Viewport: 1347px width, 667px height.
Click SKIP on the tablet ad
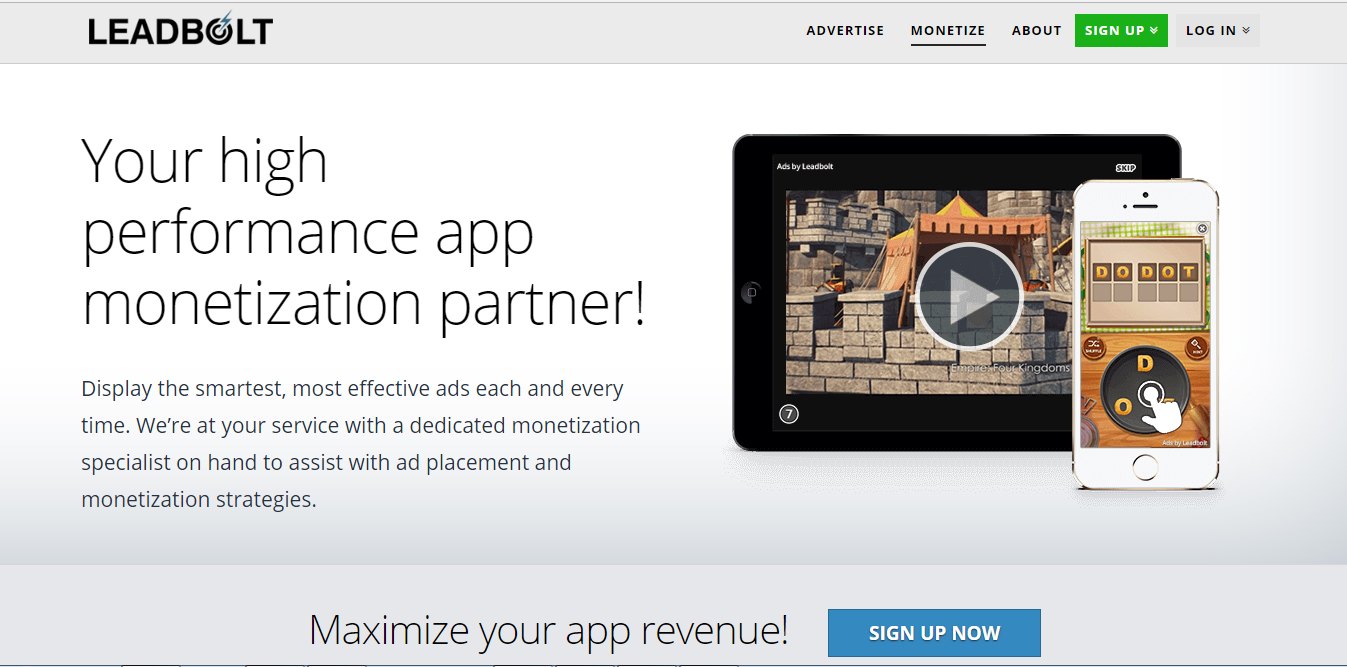coord(1125,167)
